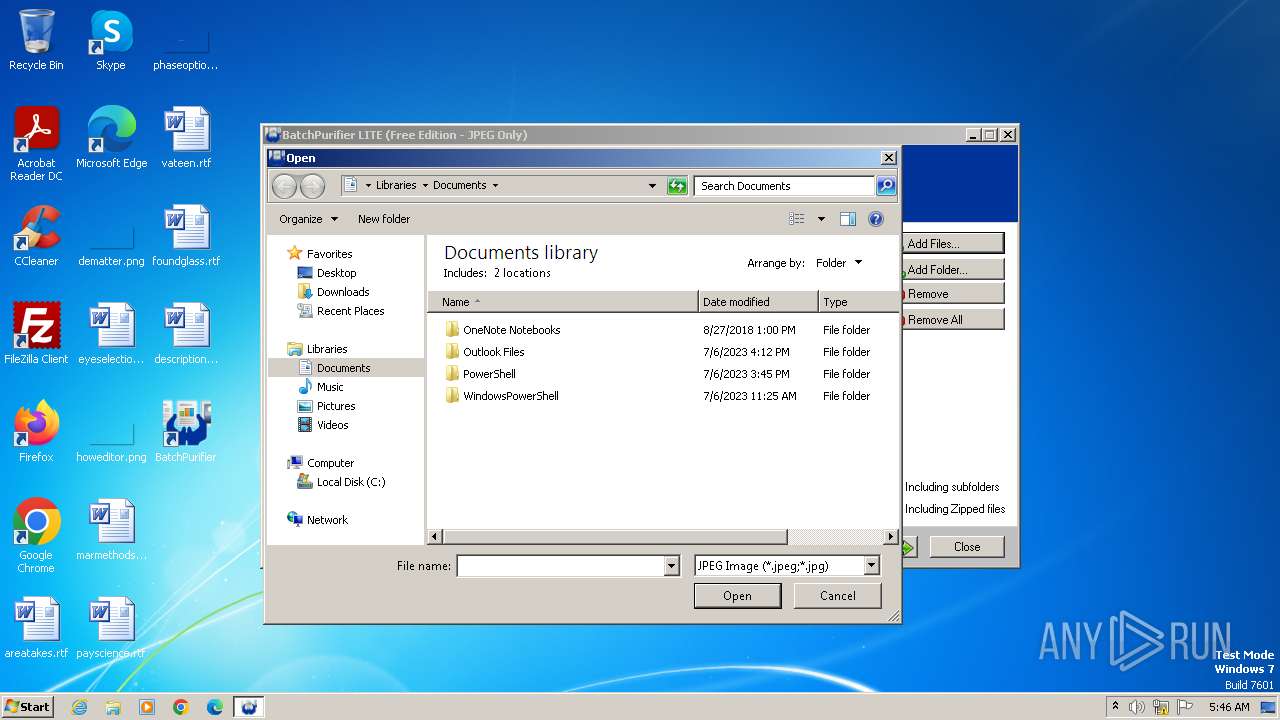The height and width of the screenshot is (720, 1280).
Task: Open Arrange by Folder dropdown
Action: [x=839, y=263]
